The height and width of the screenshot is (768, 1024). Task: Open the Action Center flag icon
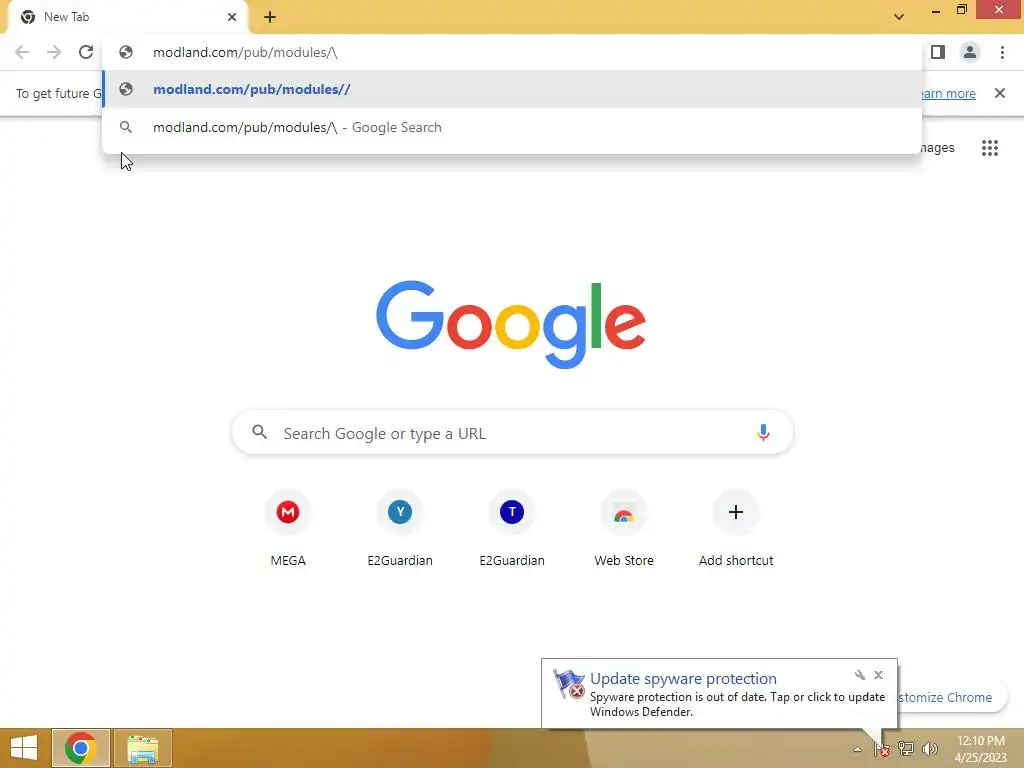[x=882, y=749]
